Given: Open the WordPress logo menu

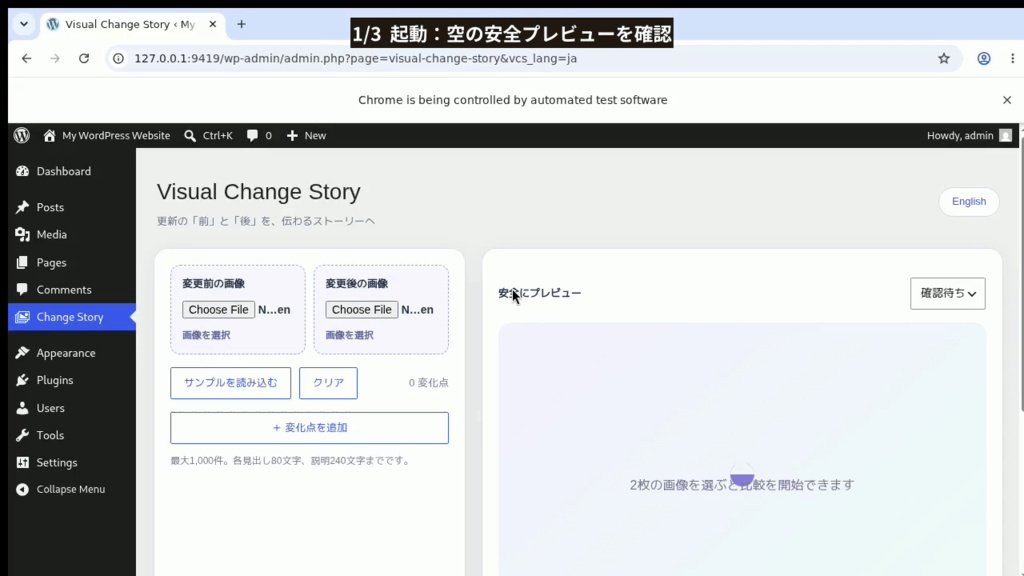Looking at the screenshot, I should tap(22, 135).
